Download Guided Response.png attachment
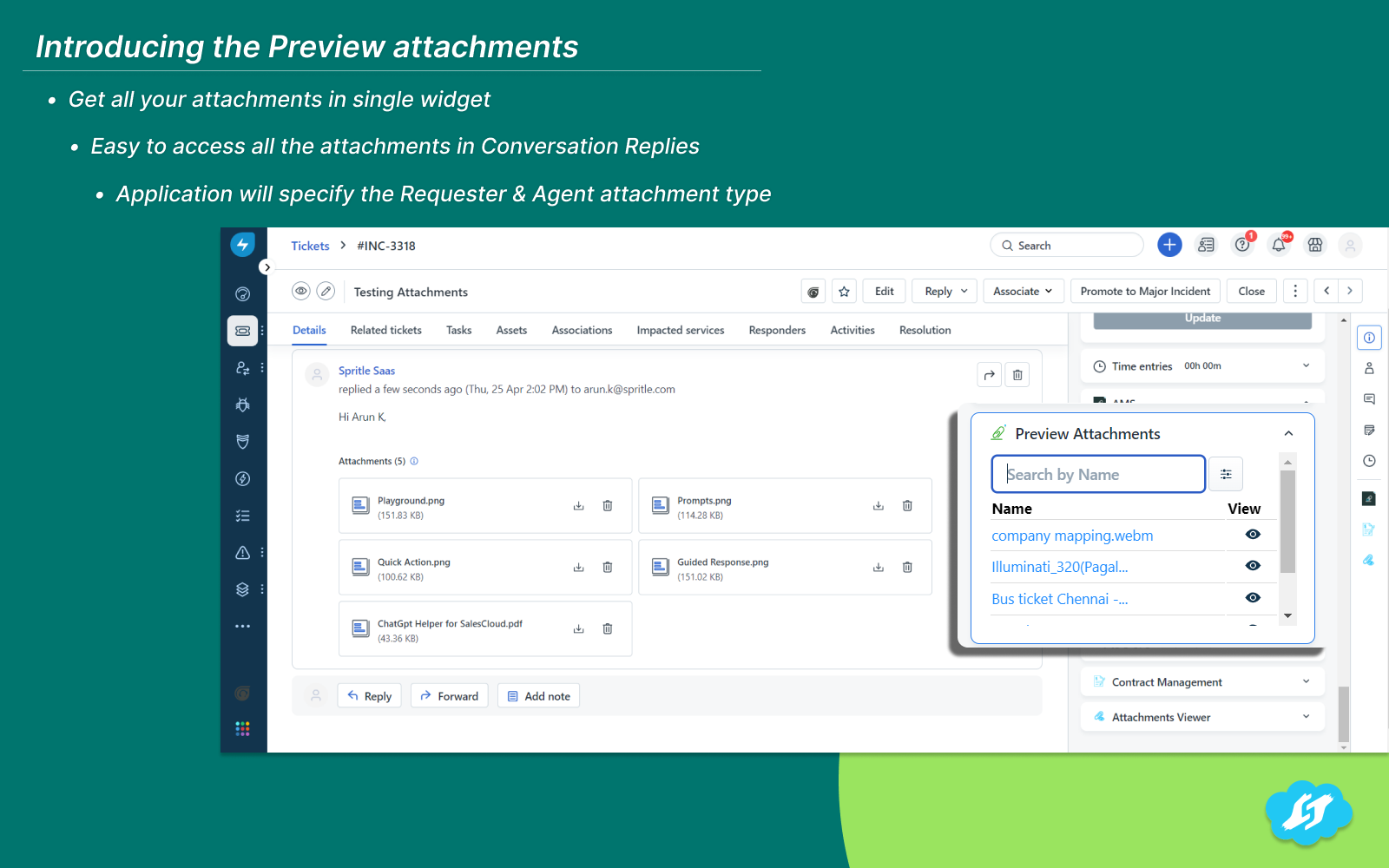This screenshot has height=868, width=1389. click(878, 568)
